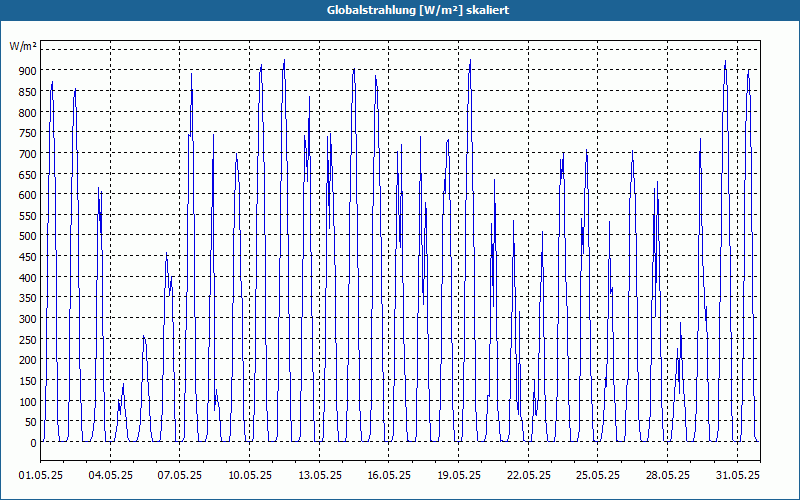Click the W/m² axis unit label

pyautogui.click(x=23, y=47)
